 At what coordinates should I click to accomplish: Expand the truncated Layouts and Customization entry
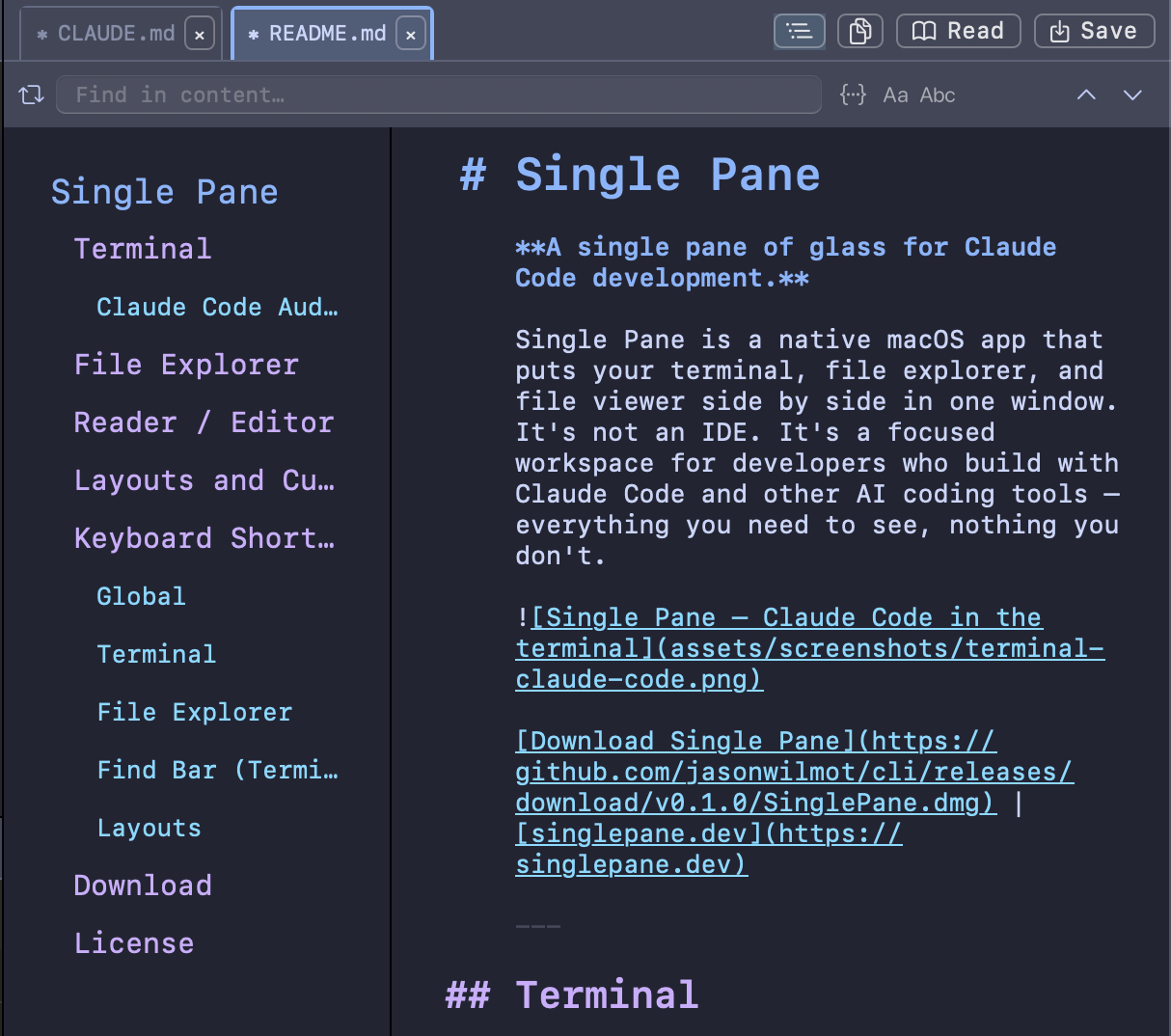point(204,479)
